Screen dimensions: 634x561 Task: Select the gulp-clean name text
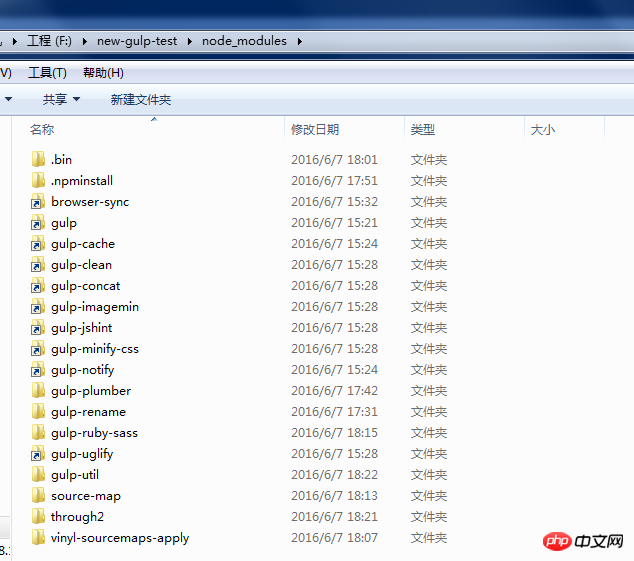pos(81,265)
